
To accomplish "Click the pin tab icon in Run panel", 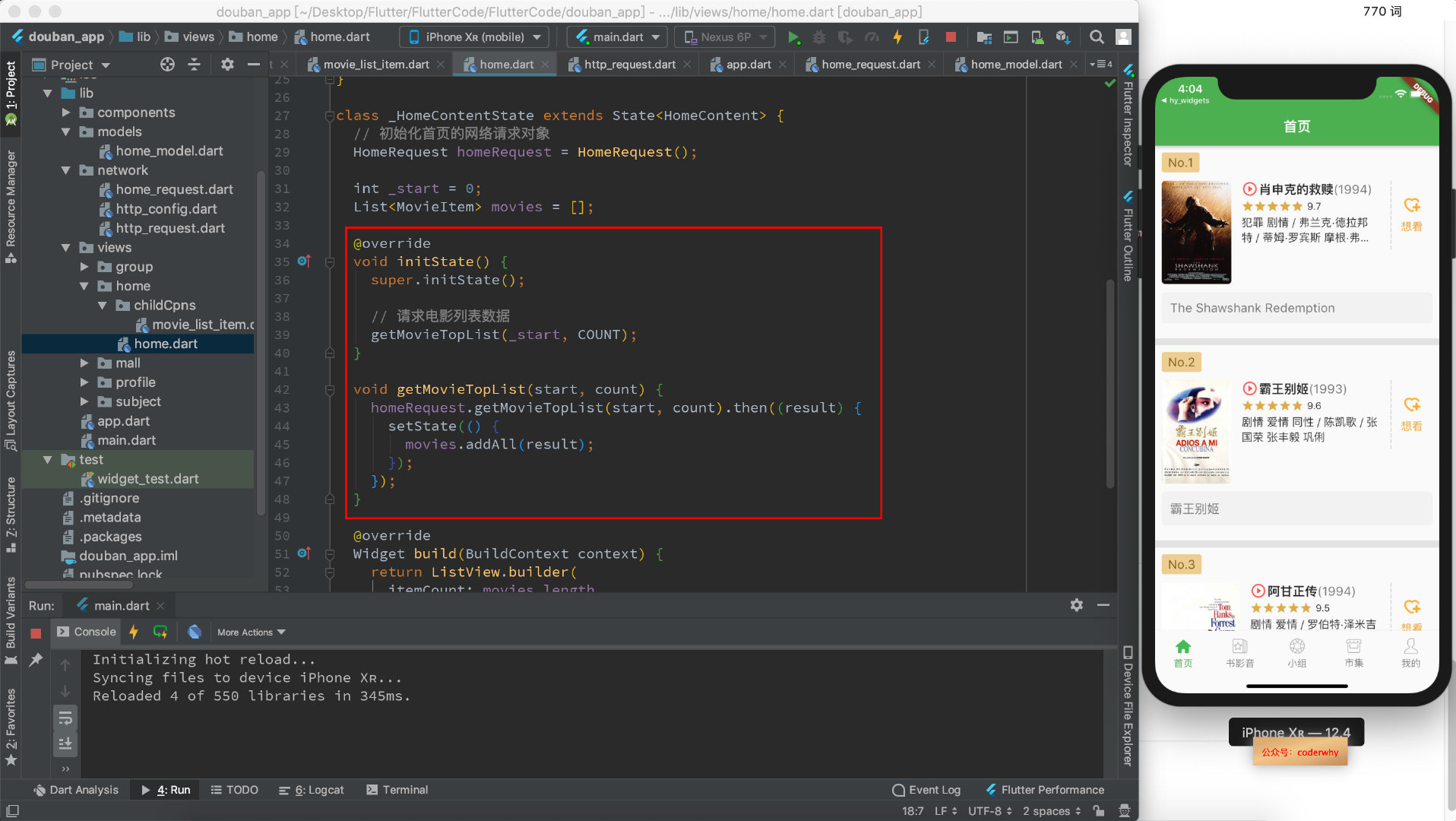I will coord(36,659).
